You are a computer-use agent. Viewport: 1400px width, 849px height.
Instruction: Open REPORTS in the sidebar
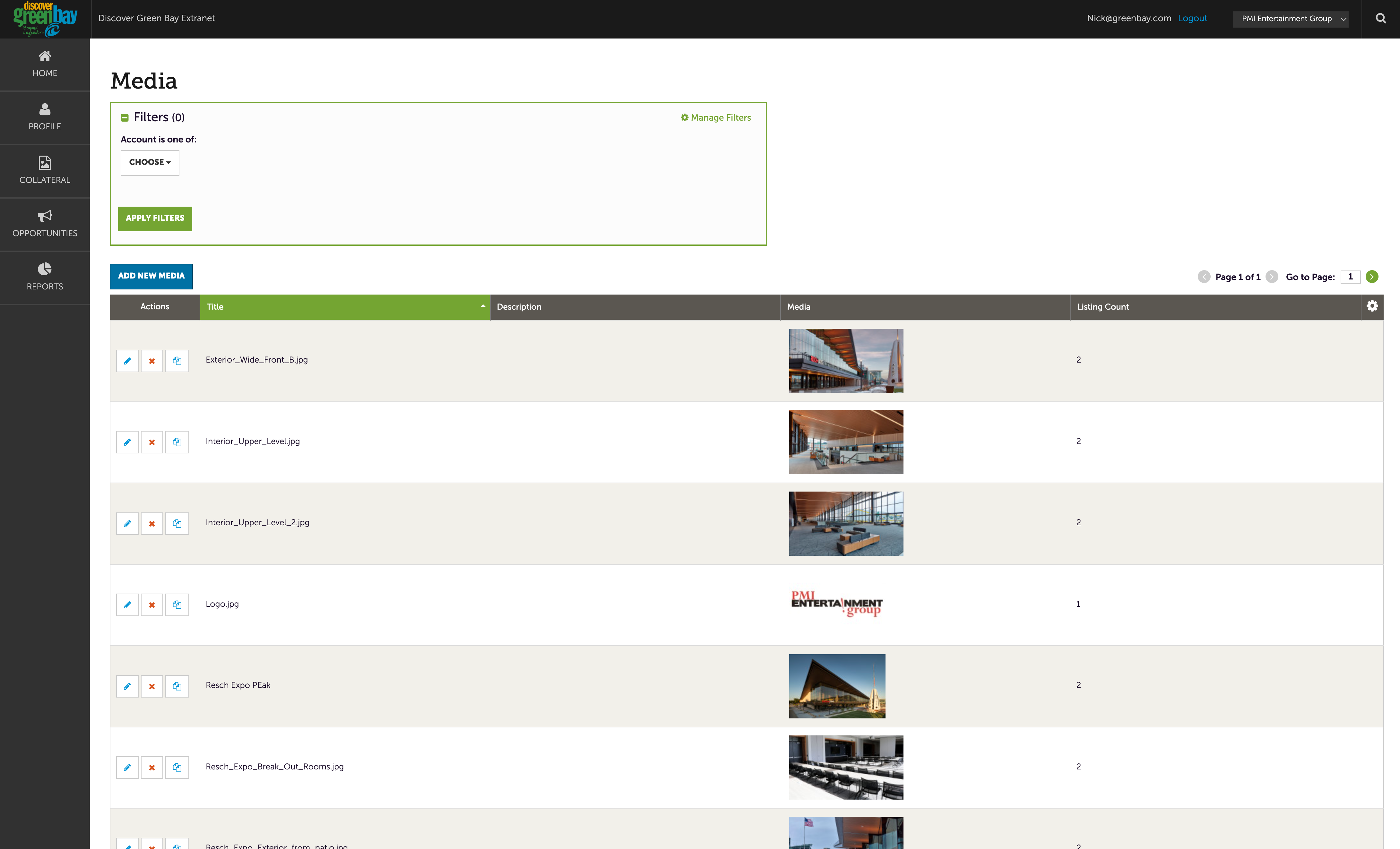pyautogui.click(x=45, y=278)
